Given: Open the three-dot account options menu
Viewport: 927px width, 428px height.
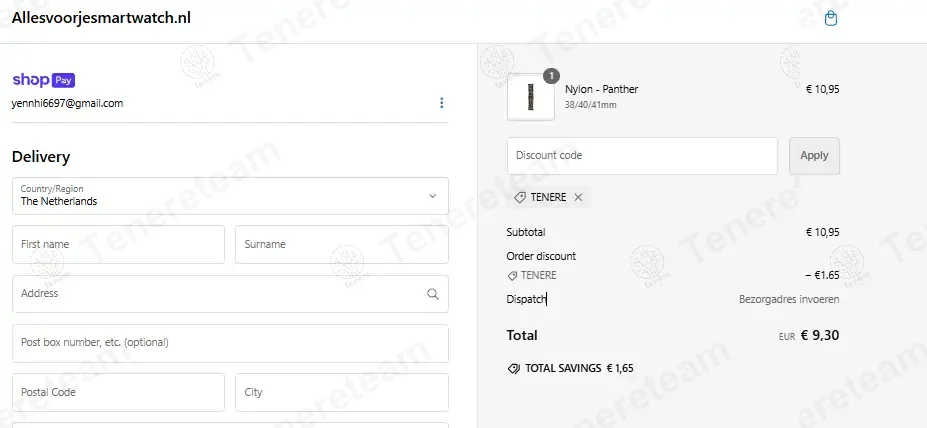Looking at the screenshot, I should click(x=441, y=103).
